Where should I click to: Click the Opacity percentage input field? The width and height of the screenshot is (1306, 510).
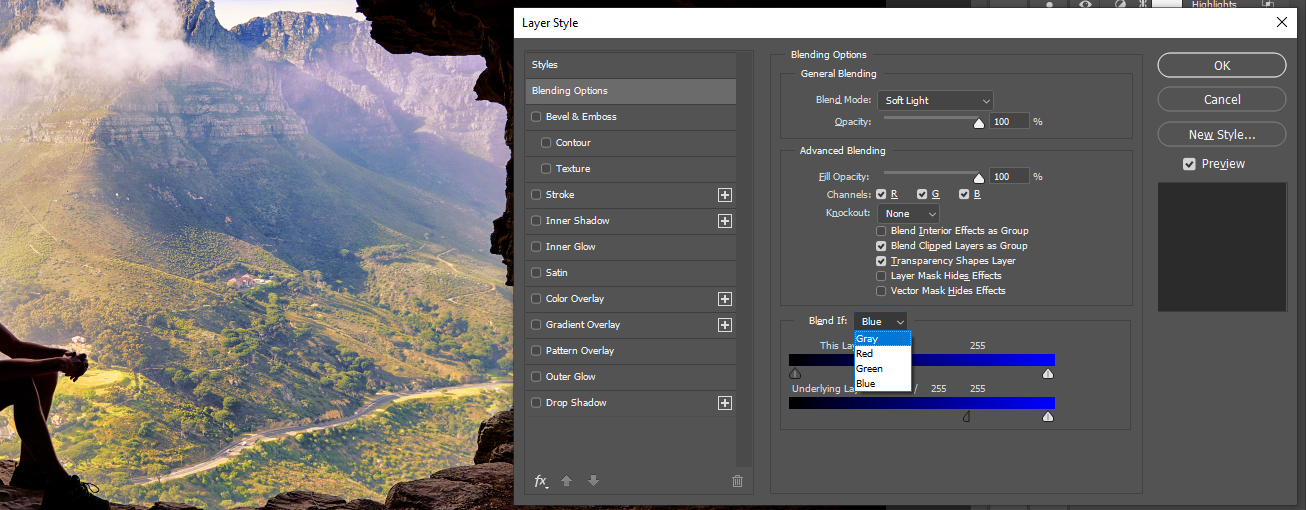pyautogui.click(x=1008, y=121)
